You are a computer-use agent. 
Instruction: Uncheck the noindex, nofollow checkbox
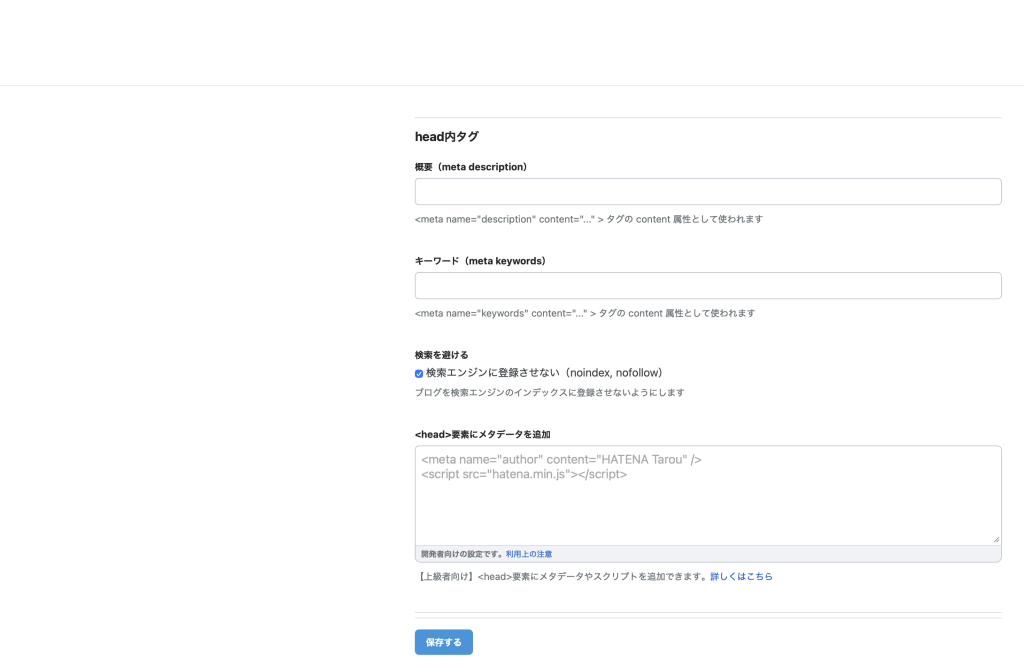pyautogui.click(x=419, y=373)
